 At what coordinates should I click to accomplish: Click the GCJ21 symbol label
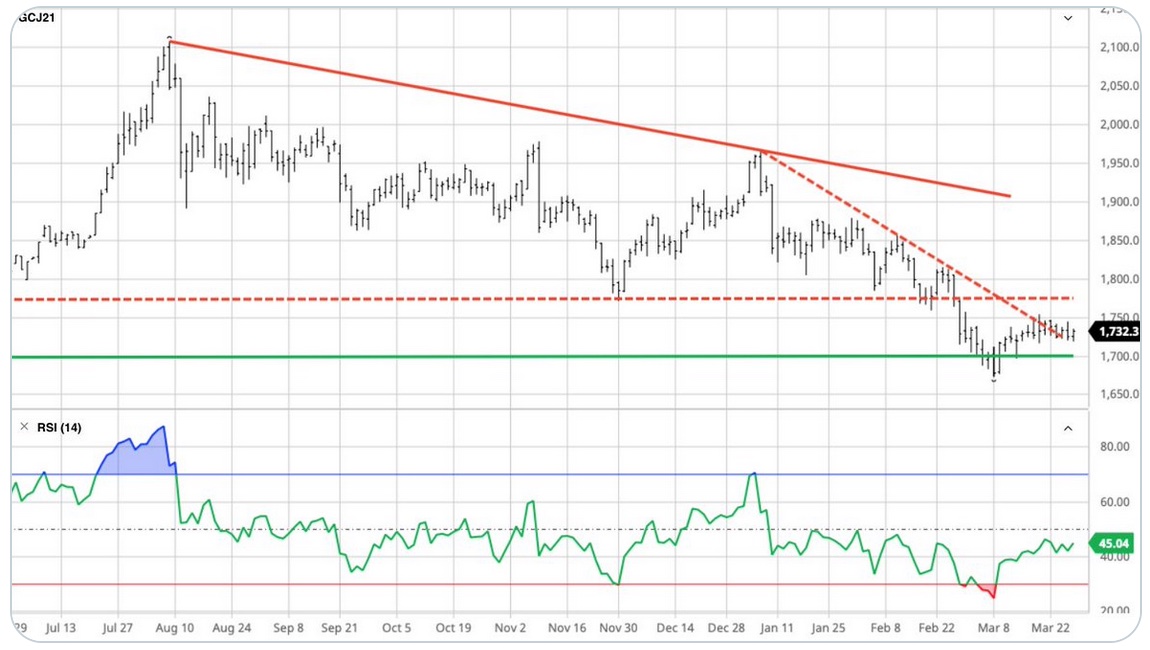click(37, 18)
